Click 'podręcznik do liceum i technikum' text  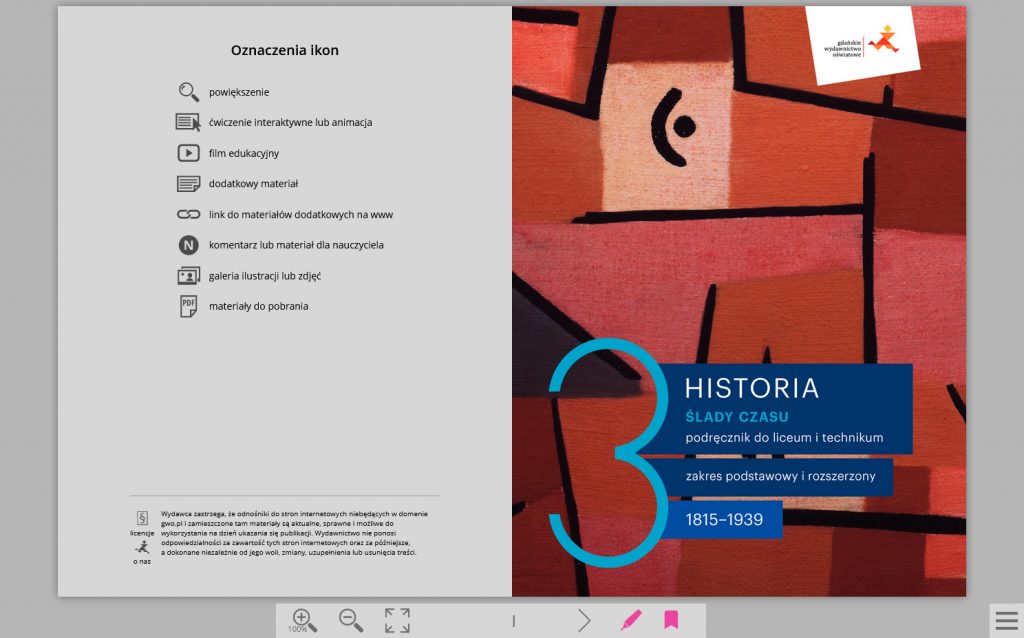tap(784, 438)
